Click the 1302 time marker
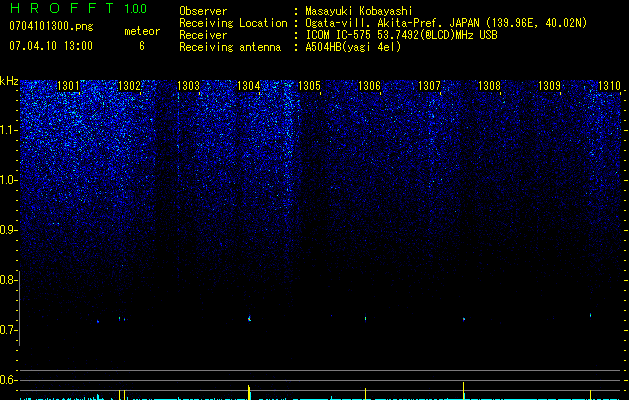The height and width of the screenshot is (400, 629). [x=129, y=85]
